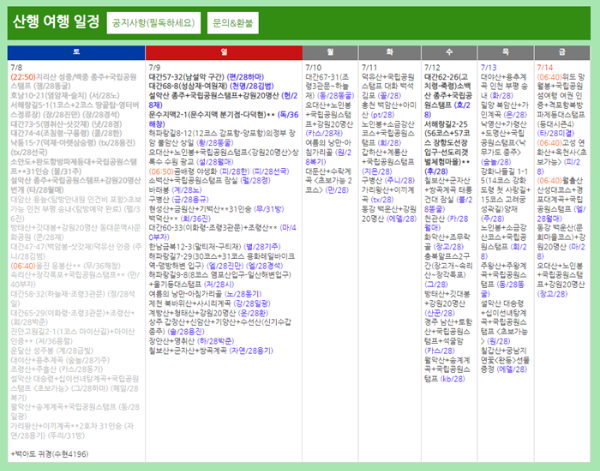This screenshot has width=600, height=471.
Task: Click the blue 7/13 date label
Action: [488, 67]
